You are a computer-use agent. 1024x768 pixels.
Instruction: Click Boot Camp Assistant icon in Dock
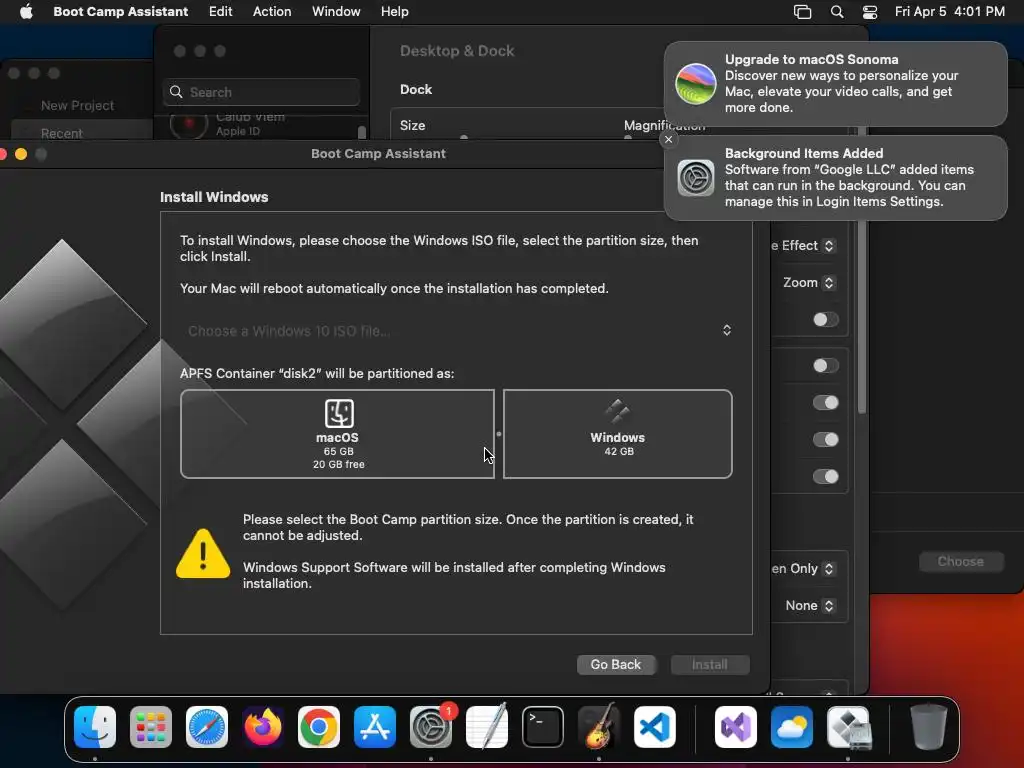[x=848, y=727]
